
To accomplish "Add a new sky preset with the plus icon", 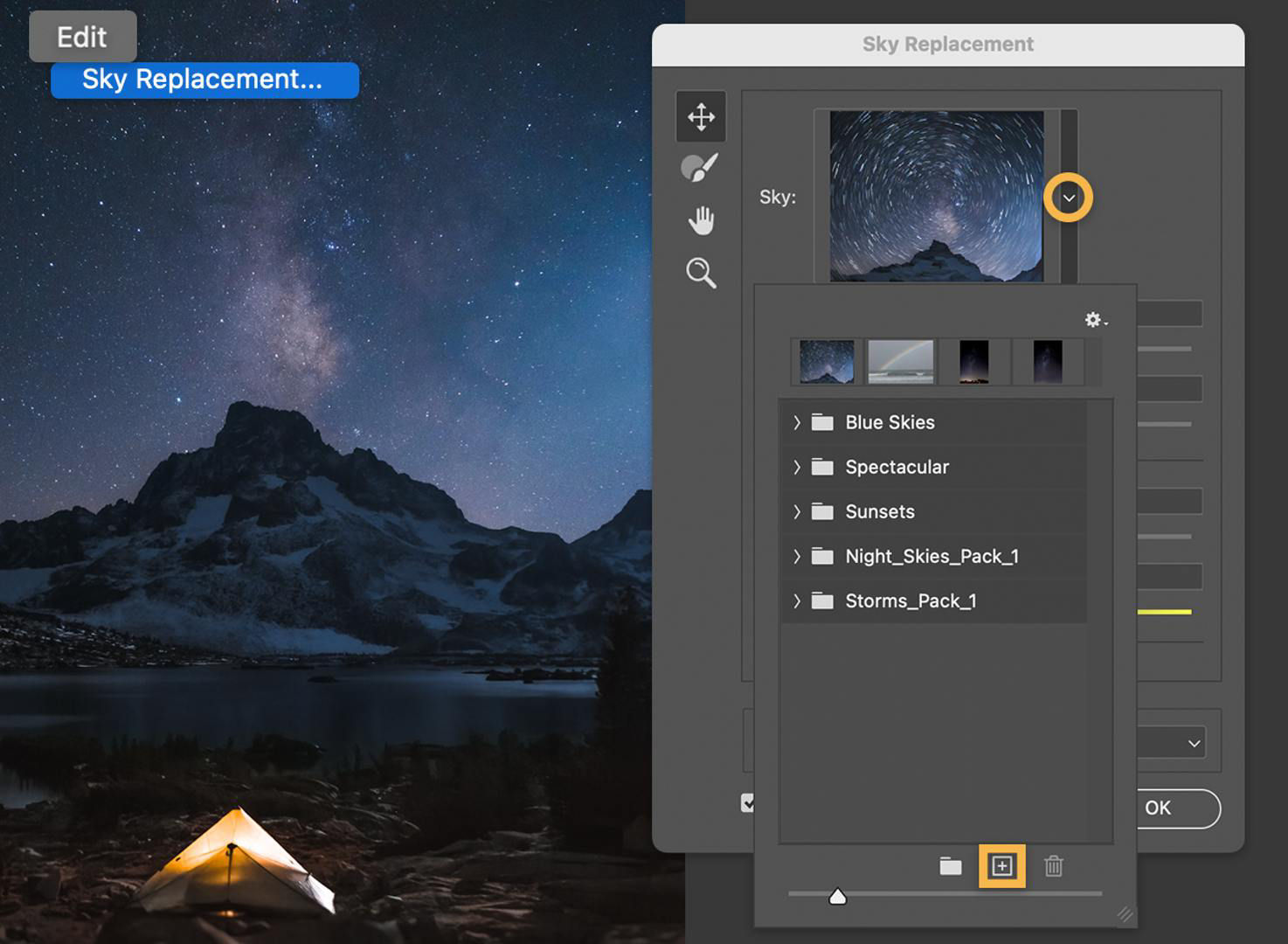I will [1001, 867].
